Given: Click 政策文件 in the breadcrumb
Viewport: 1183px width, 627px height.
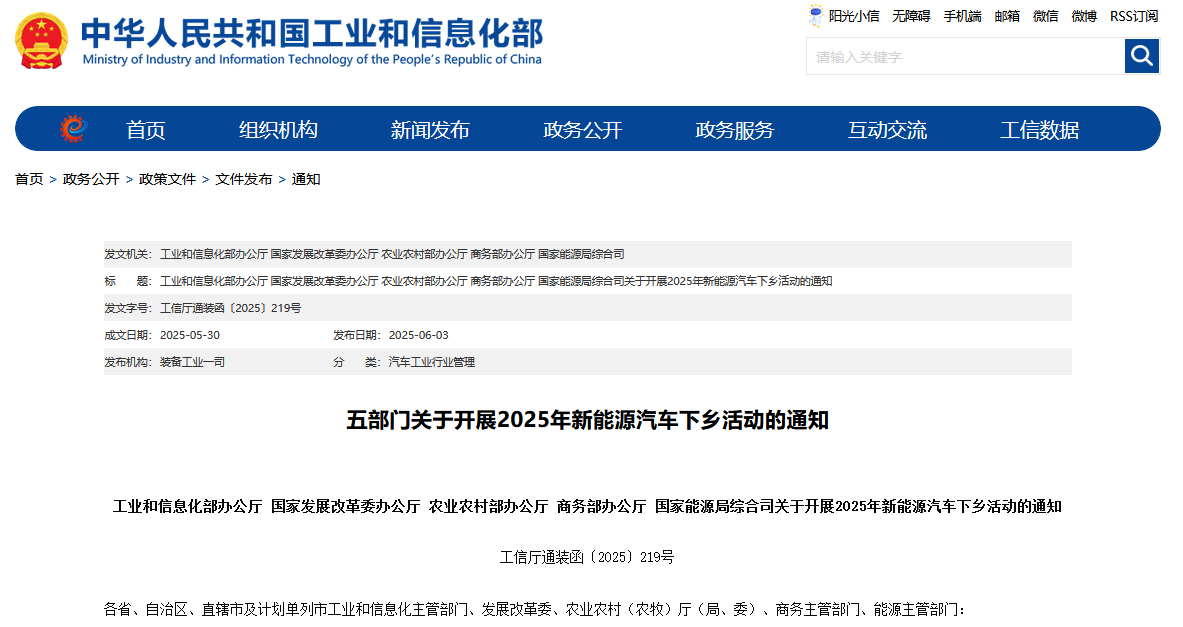Looking at the screenshot, I should coord(167,179).
